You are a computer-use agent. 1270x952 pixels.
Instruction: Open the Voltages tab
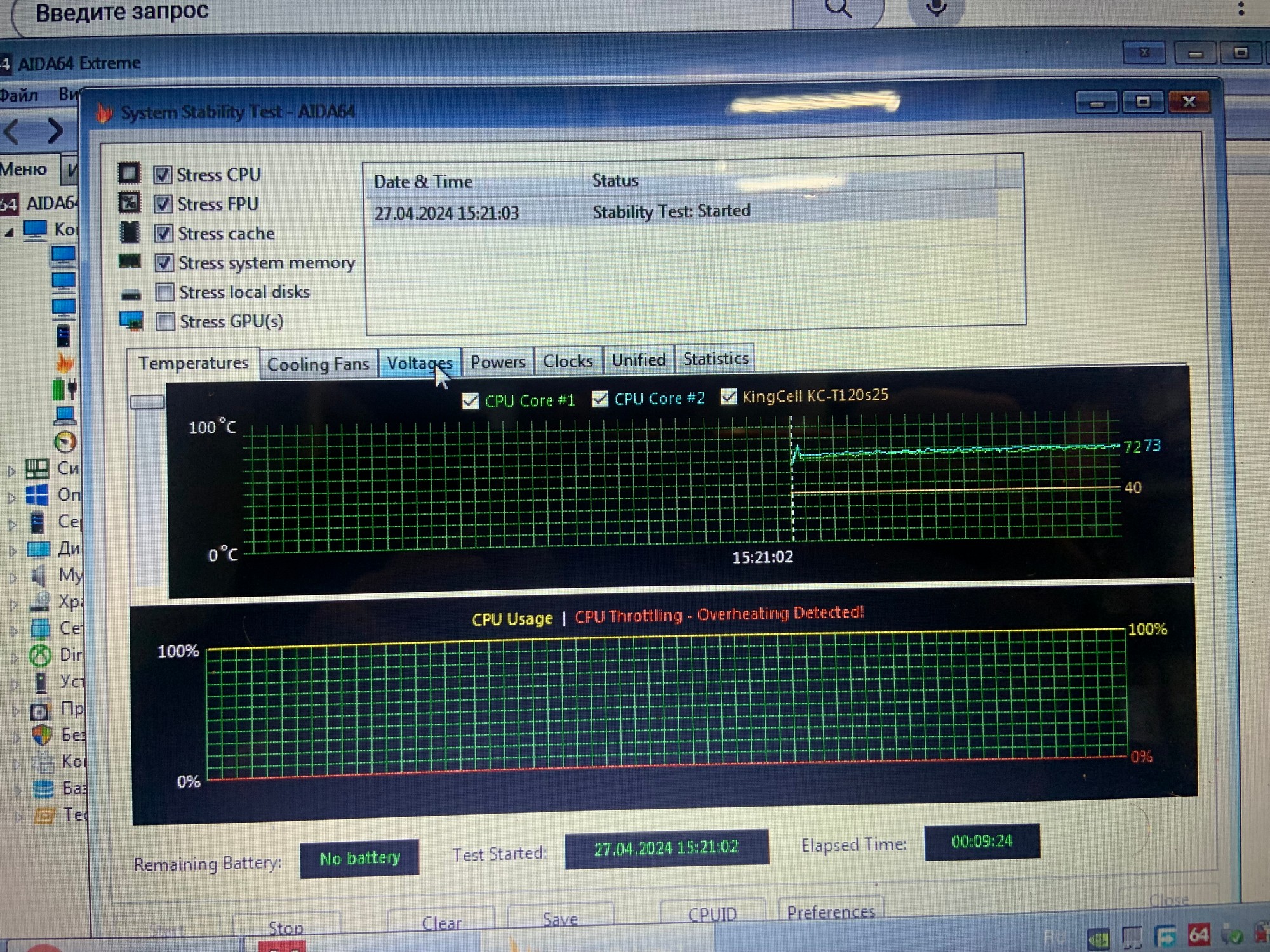(x=420, y=364)
